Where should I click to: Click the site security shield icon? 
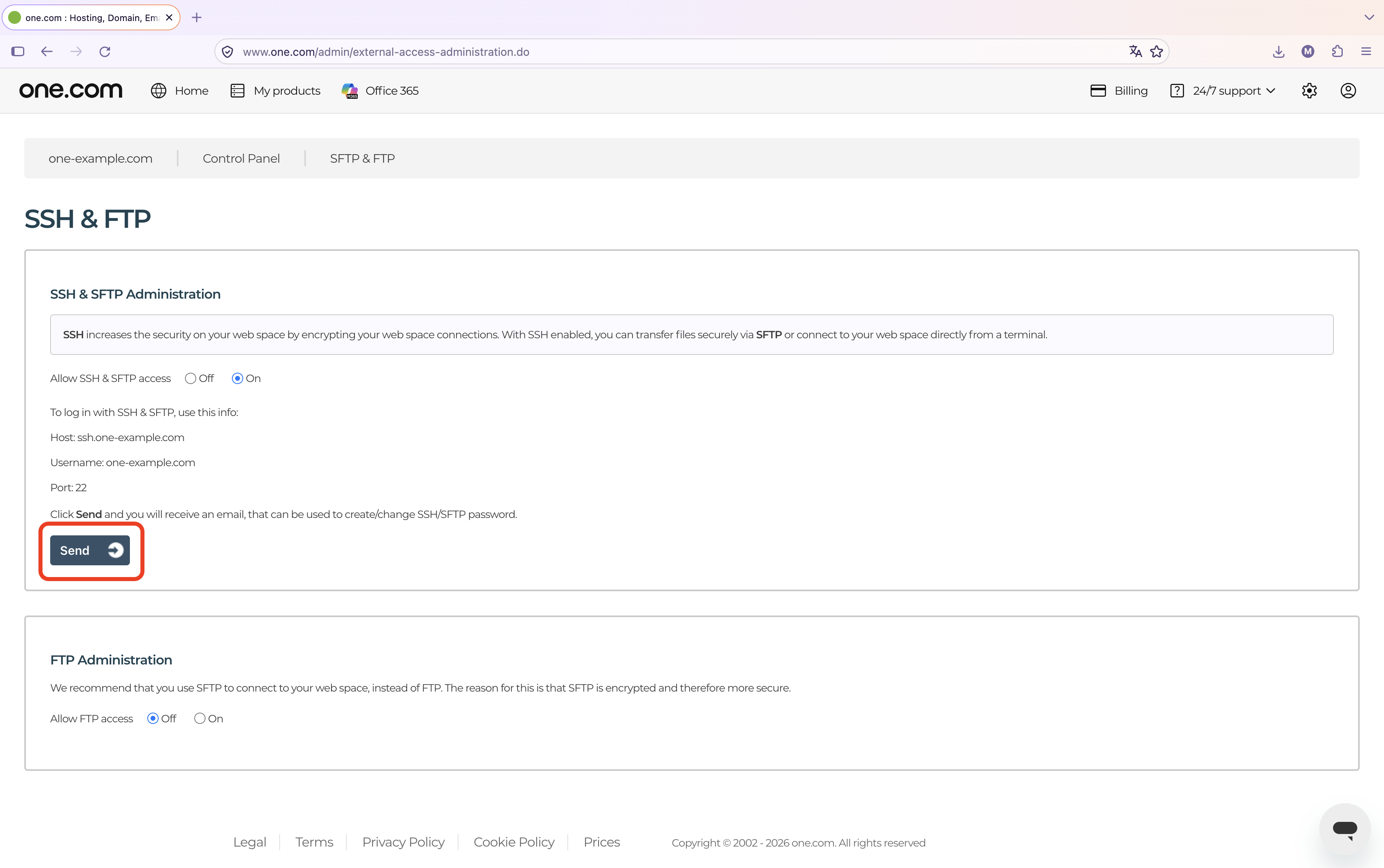pyautogui.click(x=227, y=52)
